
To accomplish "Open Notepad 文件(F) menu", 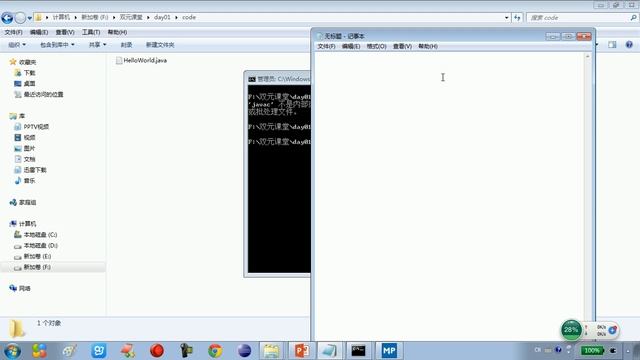I will click(x=326, y=47).
